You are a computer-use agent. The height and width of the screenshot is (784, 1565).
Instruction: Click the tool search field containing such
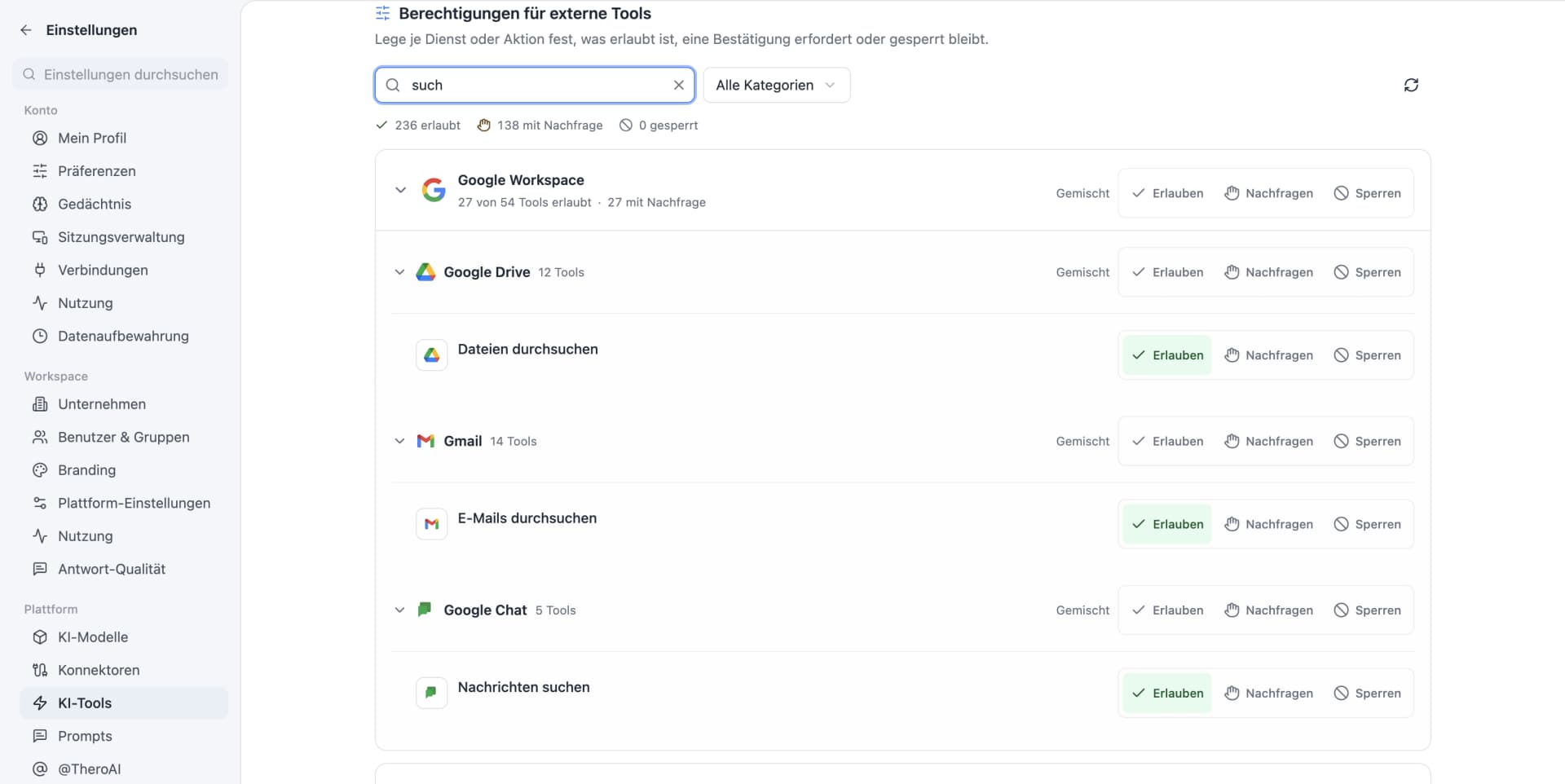[535, 85]
